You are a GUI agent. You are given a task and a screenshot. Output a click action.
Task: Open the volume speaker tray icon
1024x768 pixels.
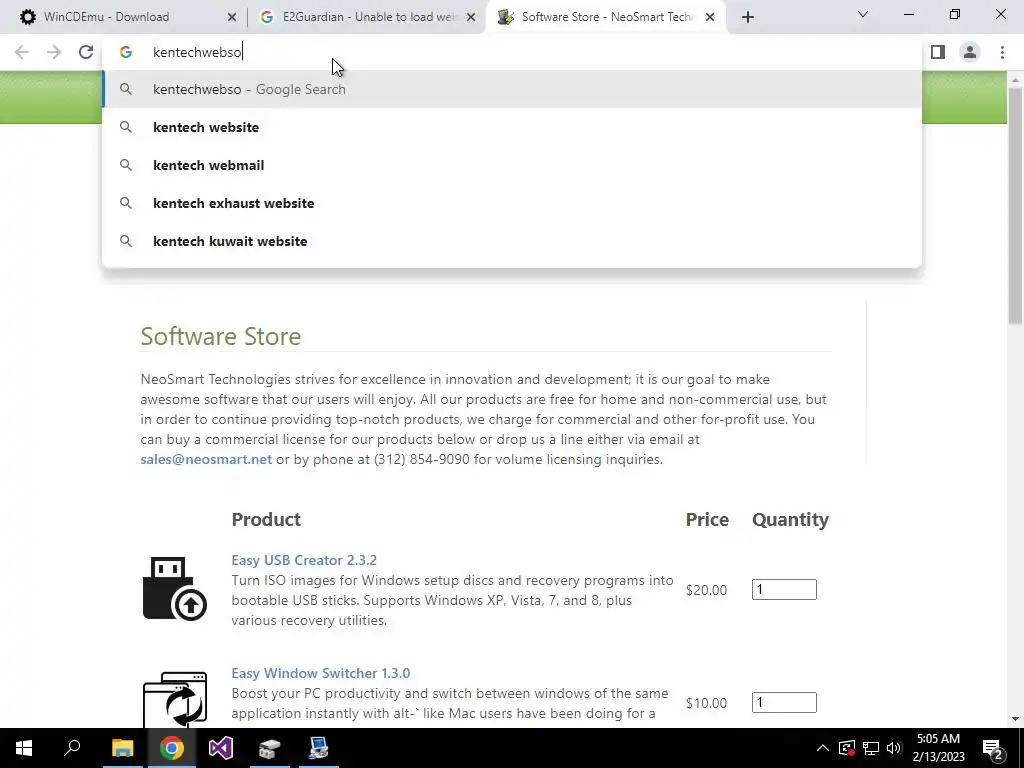pyautogui.click(x=894, y=748)
